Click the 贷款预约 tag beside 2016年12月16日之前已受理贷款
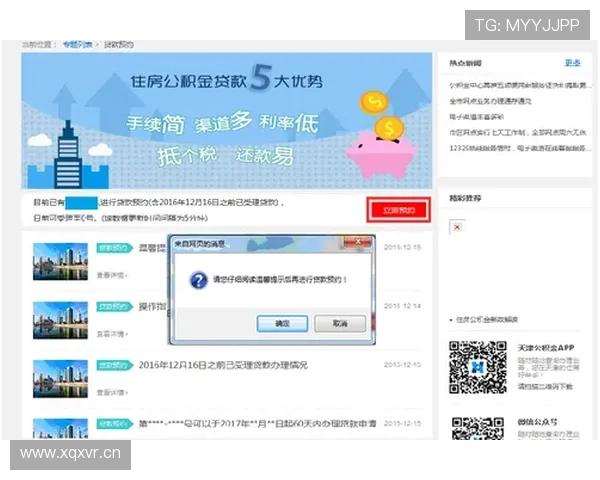This screenshot has width=600, height=480. point(114,365)
